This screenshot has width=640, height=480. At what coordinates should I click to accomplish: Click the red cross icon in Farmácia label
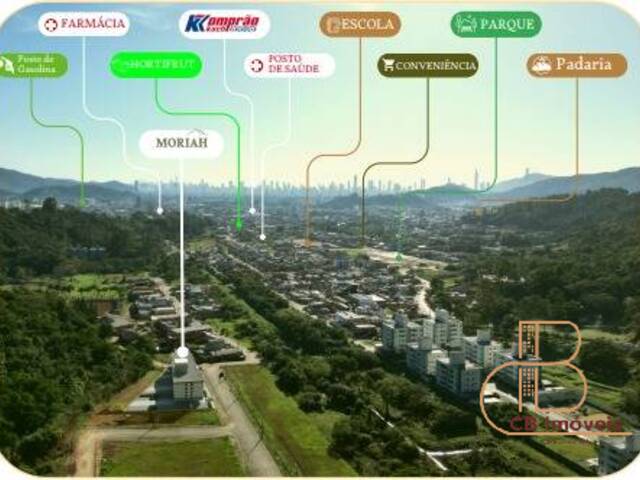[51, 25]
